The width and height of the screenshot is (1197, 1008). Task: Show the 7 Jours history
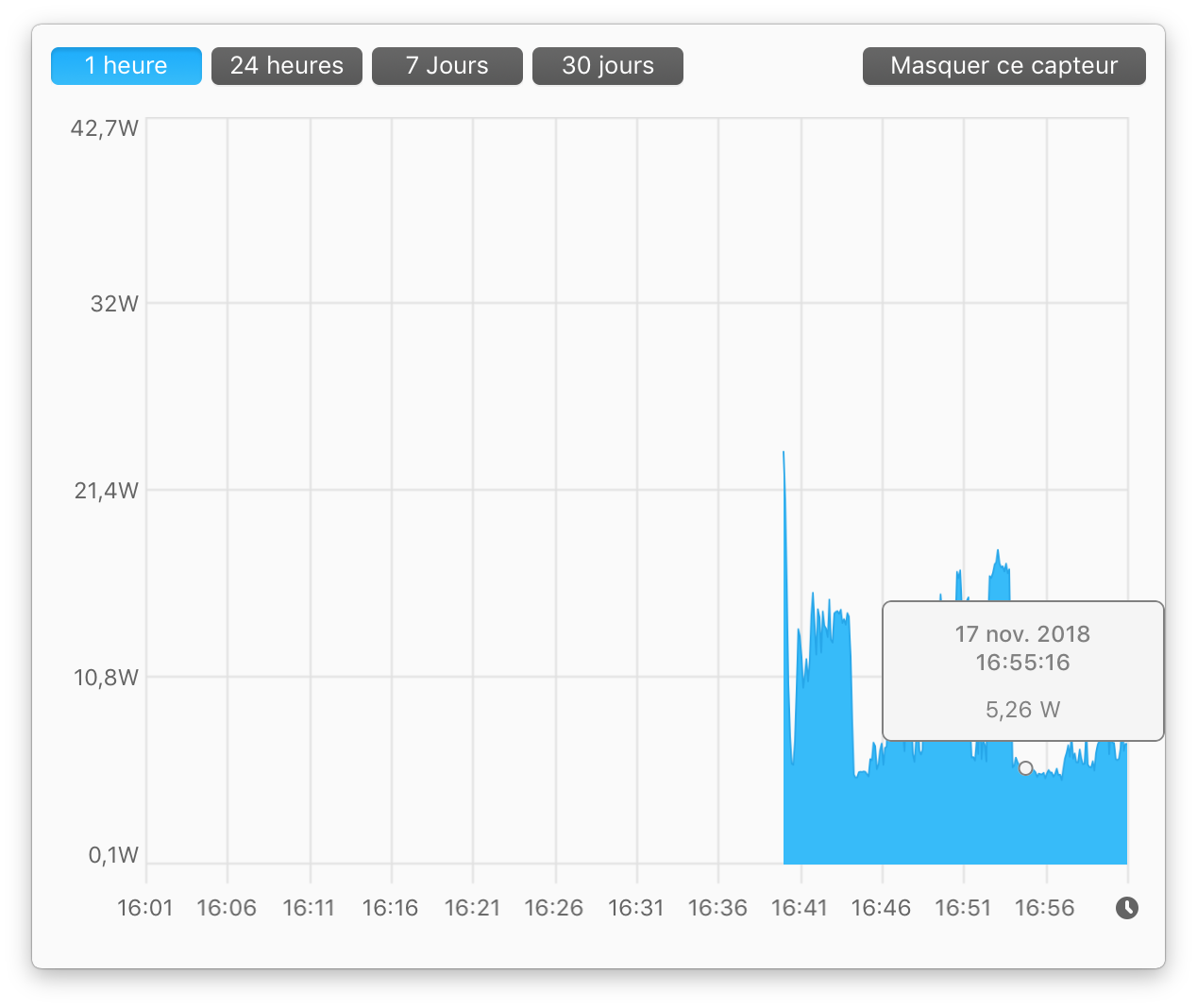point(447,66)
